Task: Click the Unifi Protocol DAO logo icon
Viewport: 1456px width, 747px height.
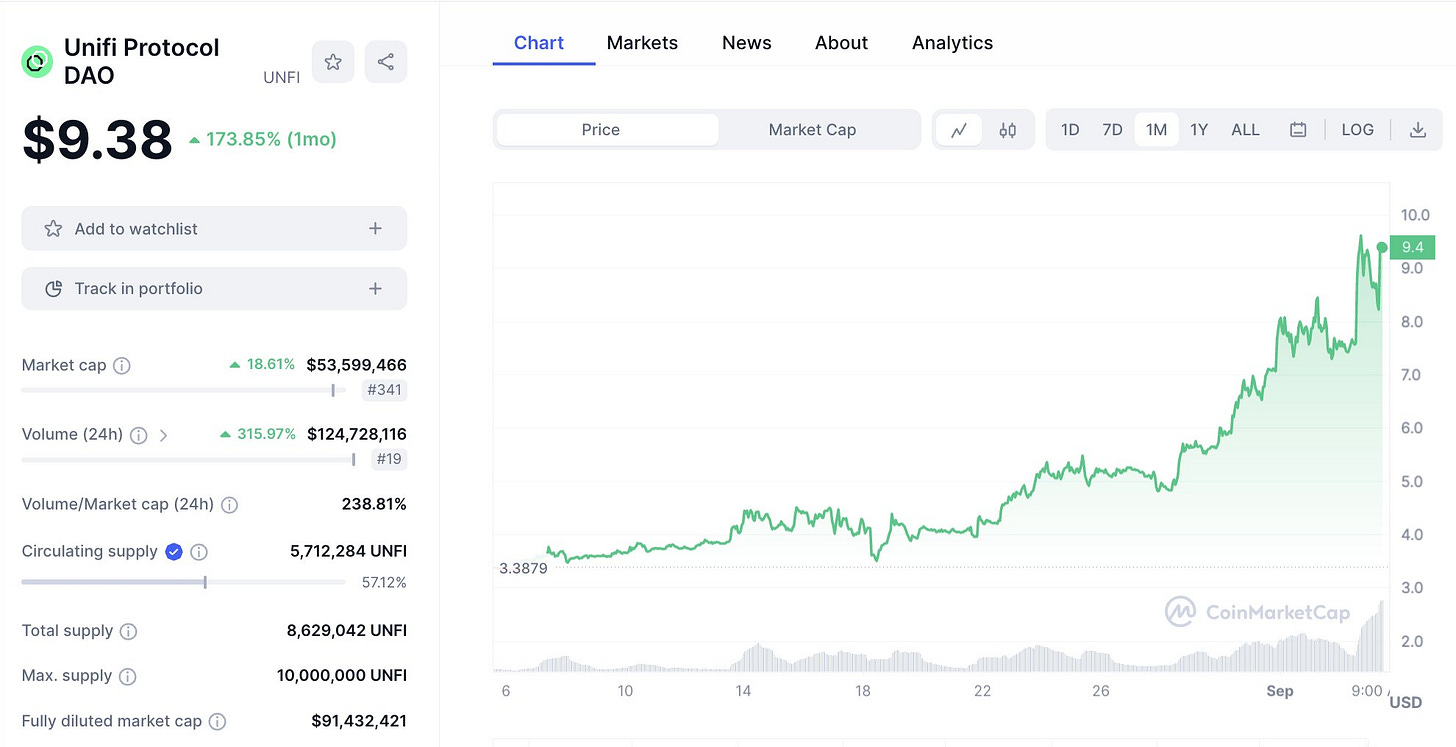Action: point(37,62)
